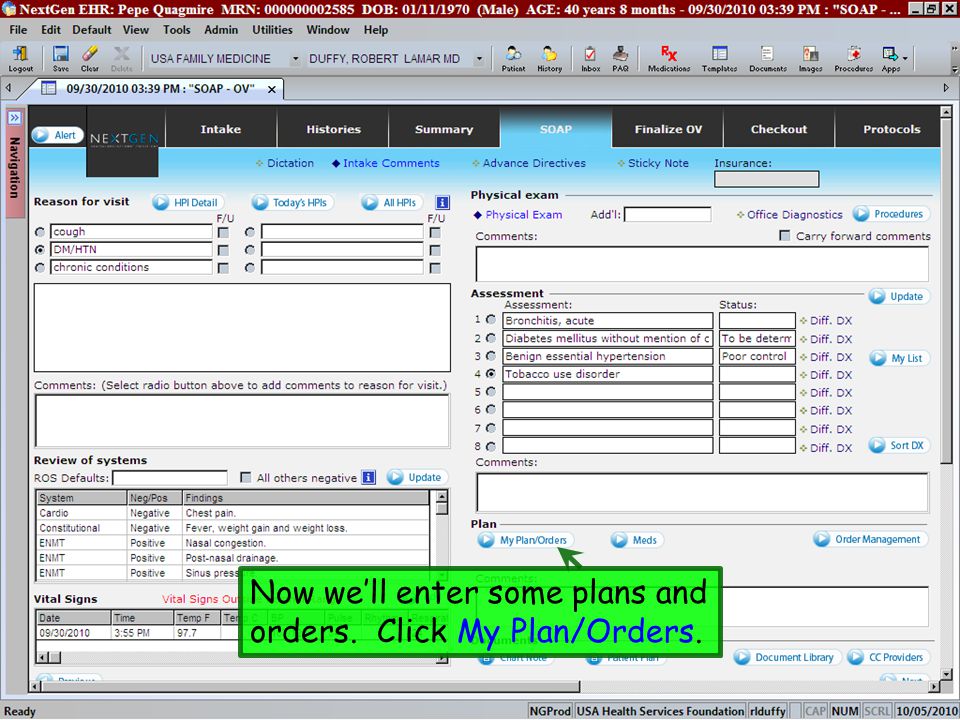Open the PAQ toolbar icon
This screenshot has height=720, width=960.
620,59
